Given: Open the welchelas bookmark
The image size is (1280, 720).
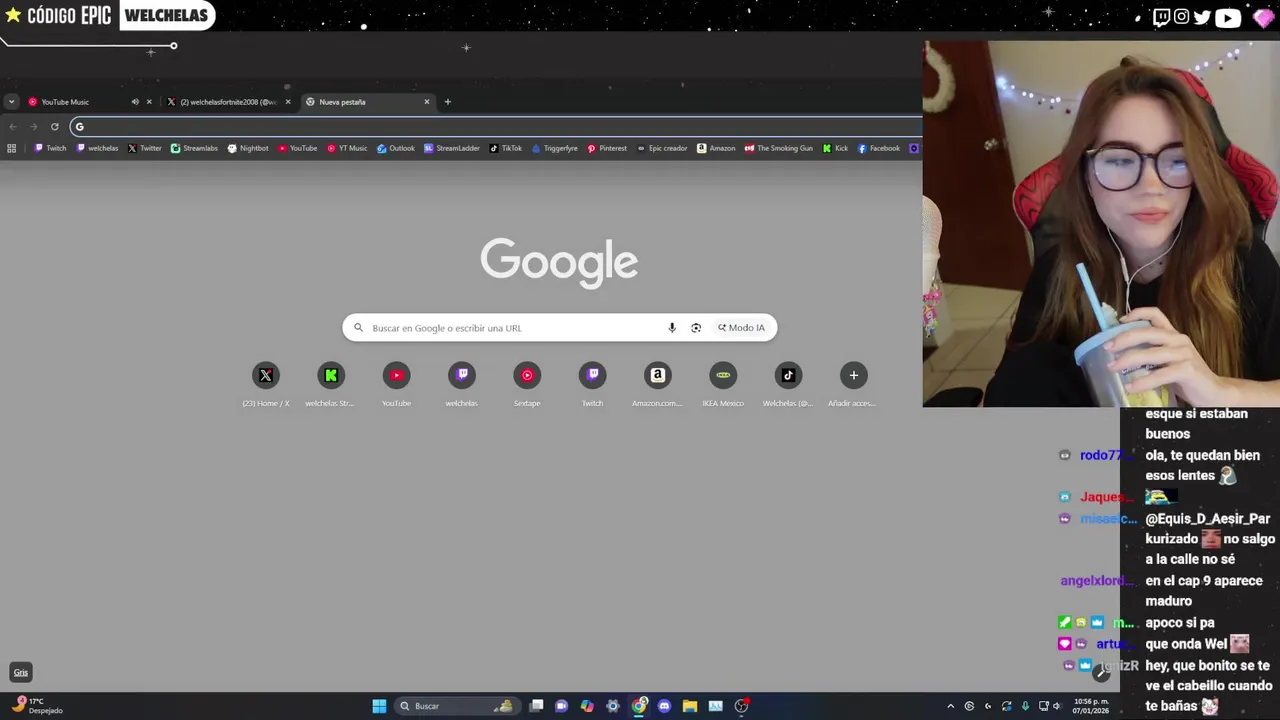Looking at the screenshot, I should (x=98, y=148).
